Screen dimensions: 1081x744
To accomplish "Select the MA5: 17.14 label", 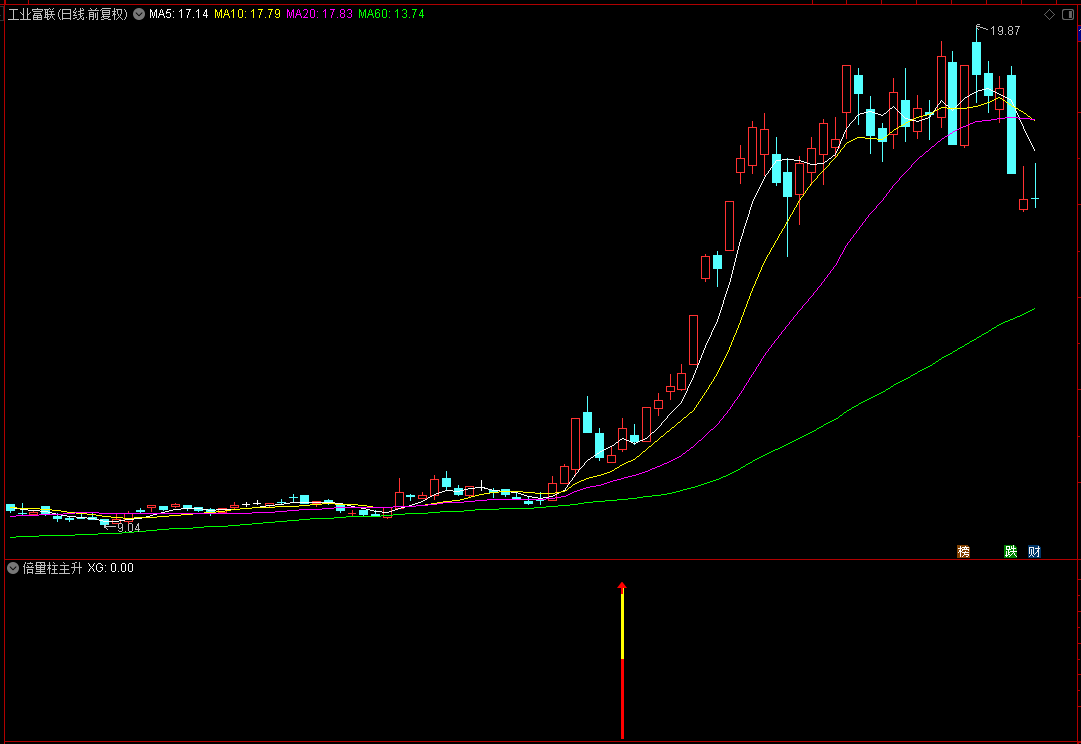I will 179,14.
